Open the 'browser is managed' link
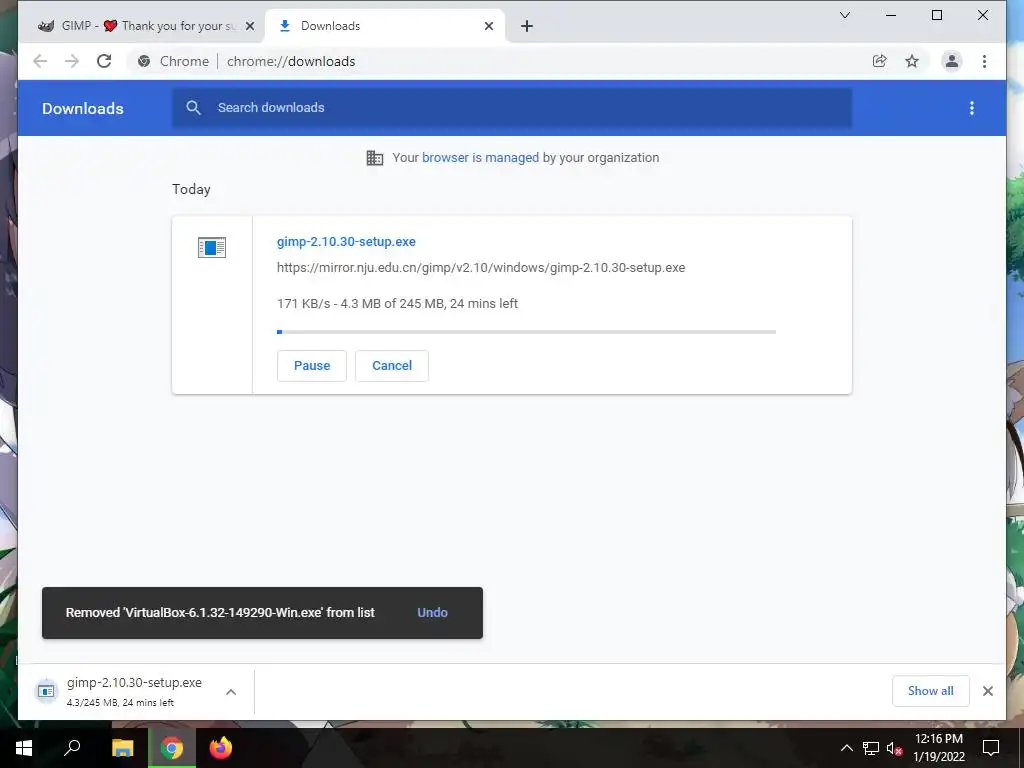 click(480, 157)
